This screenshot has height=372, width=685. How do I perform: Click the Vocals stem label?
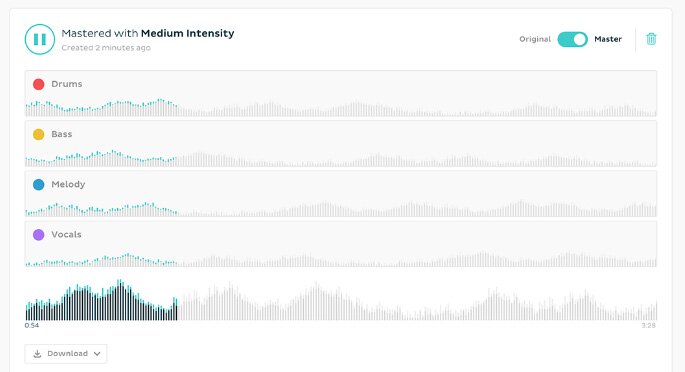pos(66,234)
